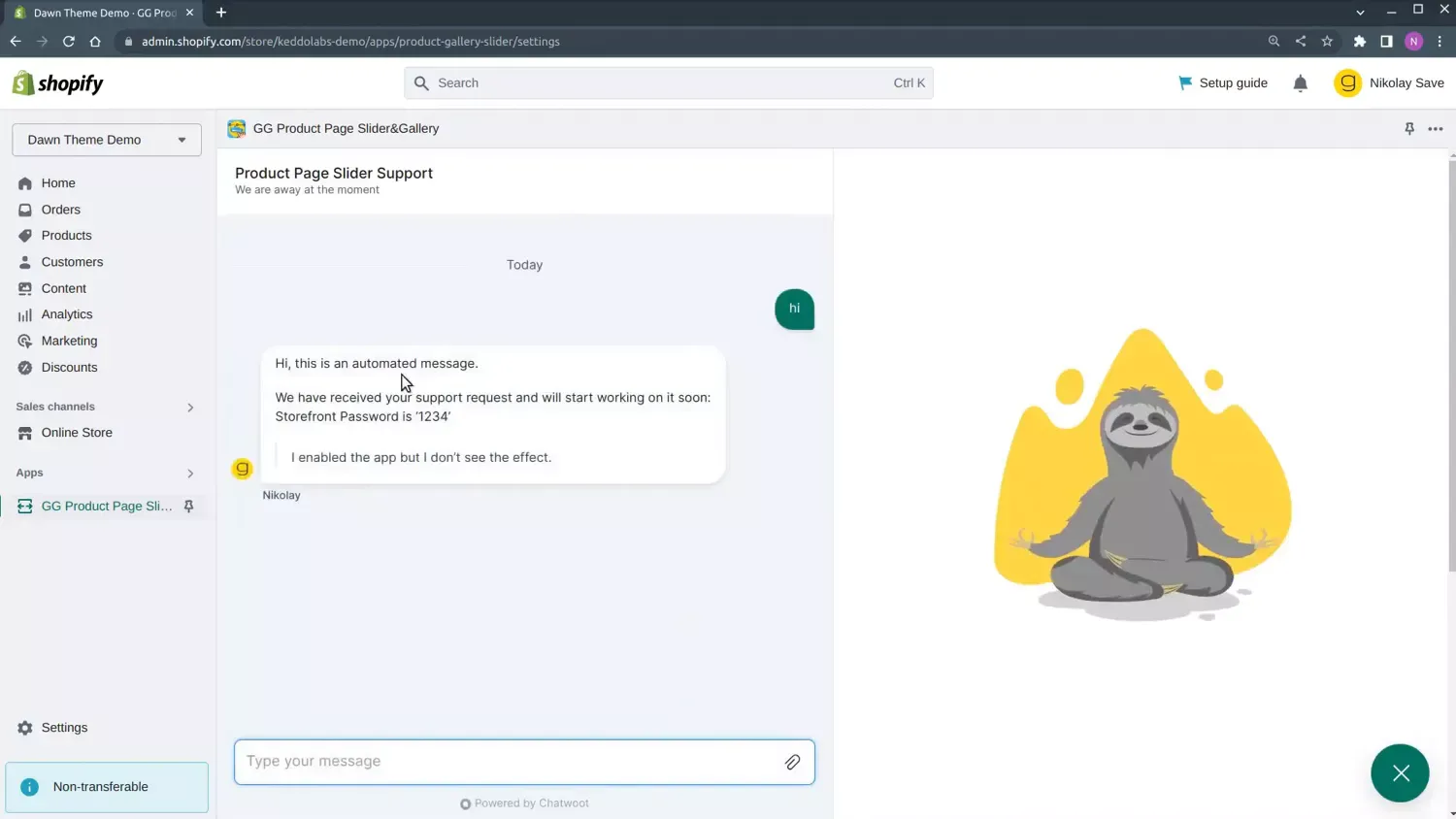Click the Powered by Chatwoot link

tap(524, 803)
